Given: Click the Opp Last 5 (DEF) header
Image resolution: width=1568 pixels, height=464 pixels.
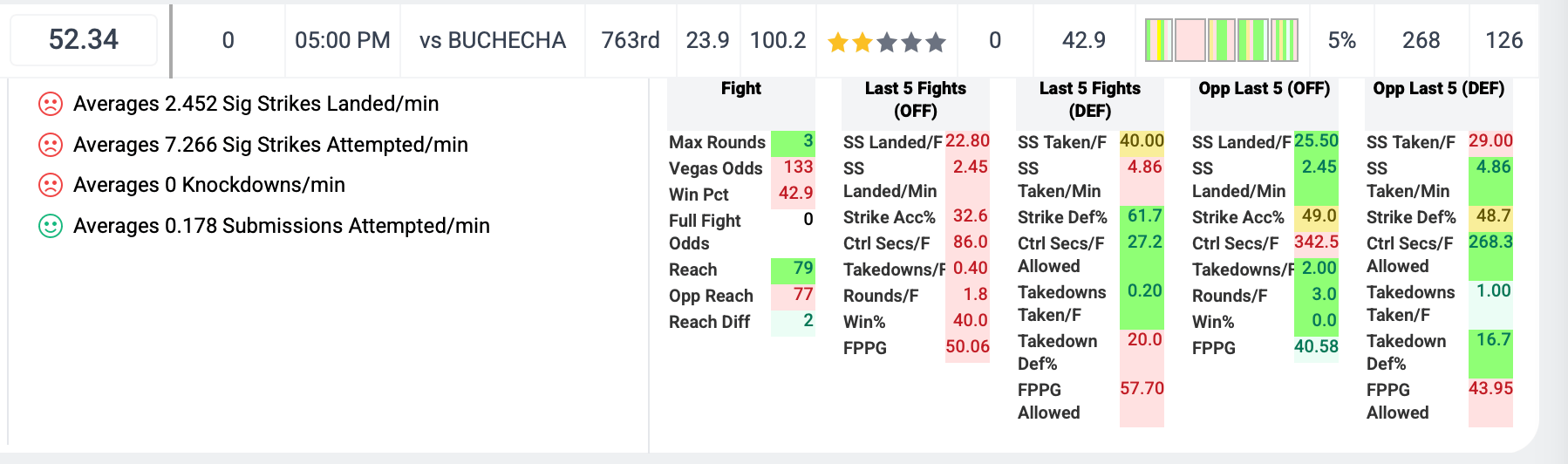Looking at the screenshot, I should [1439, 88].
